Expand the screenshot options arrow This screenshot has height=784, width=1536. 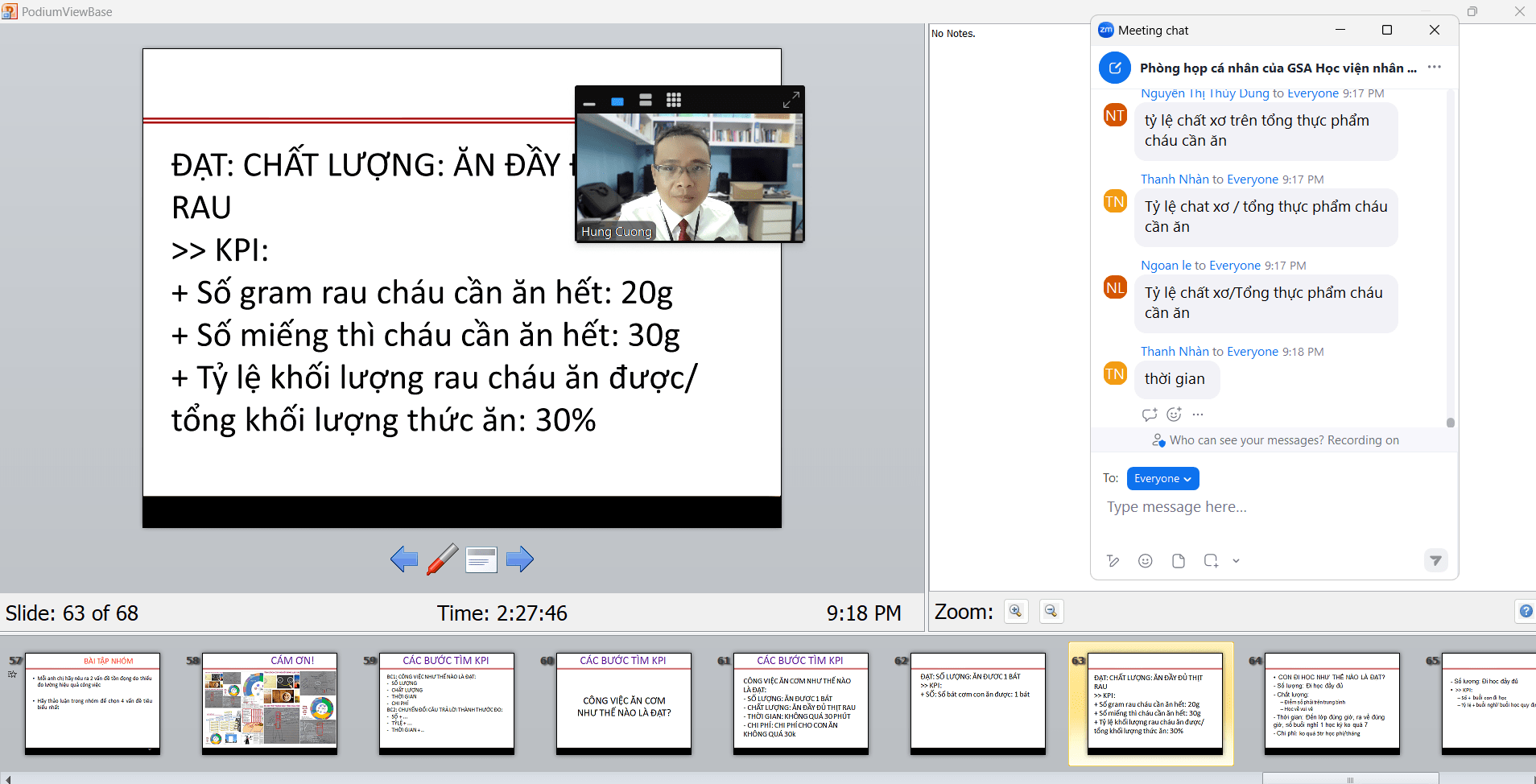click(x=1236, y=561)
